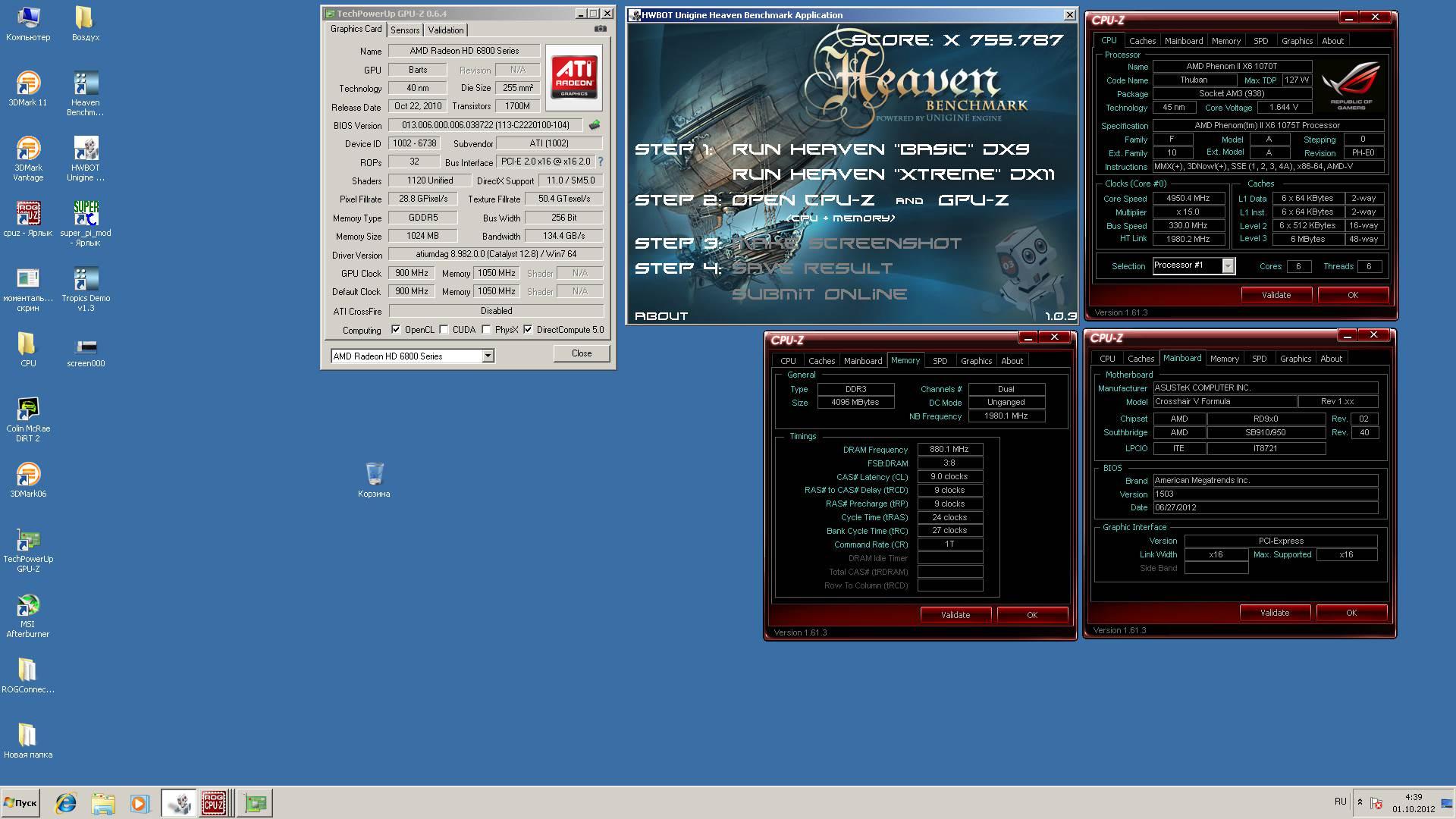Click Bus Interface question mark icon

(x=601, y=162)
